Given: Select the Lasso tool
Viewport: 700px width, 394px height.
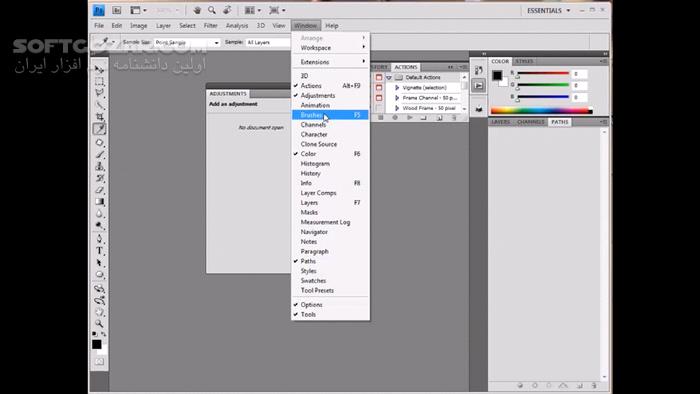Looking at the screenshot, I should [x=99, y=93].
